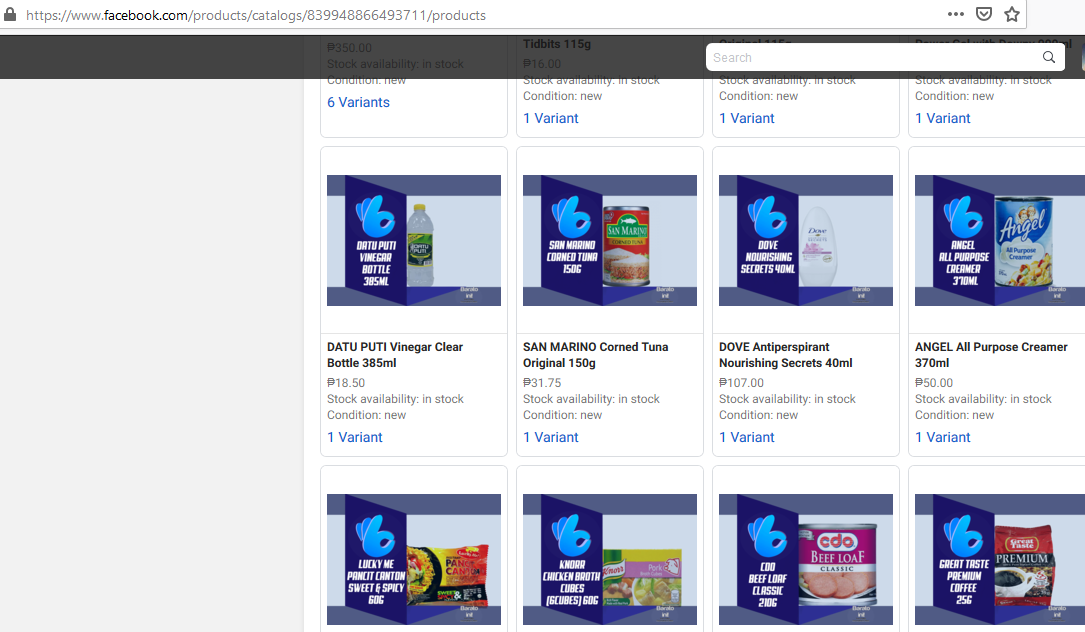This screenshot has height=632, width=1085.
Task: Open 1 Variant link for DATU PUTI Vinegar
Action: 354,437
